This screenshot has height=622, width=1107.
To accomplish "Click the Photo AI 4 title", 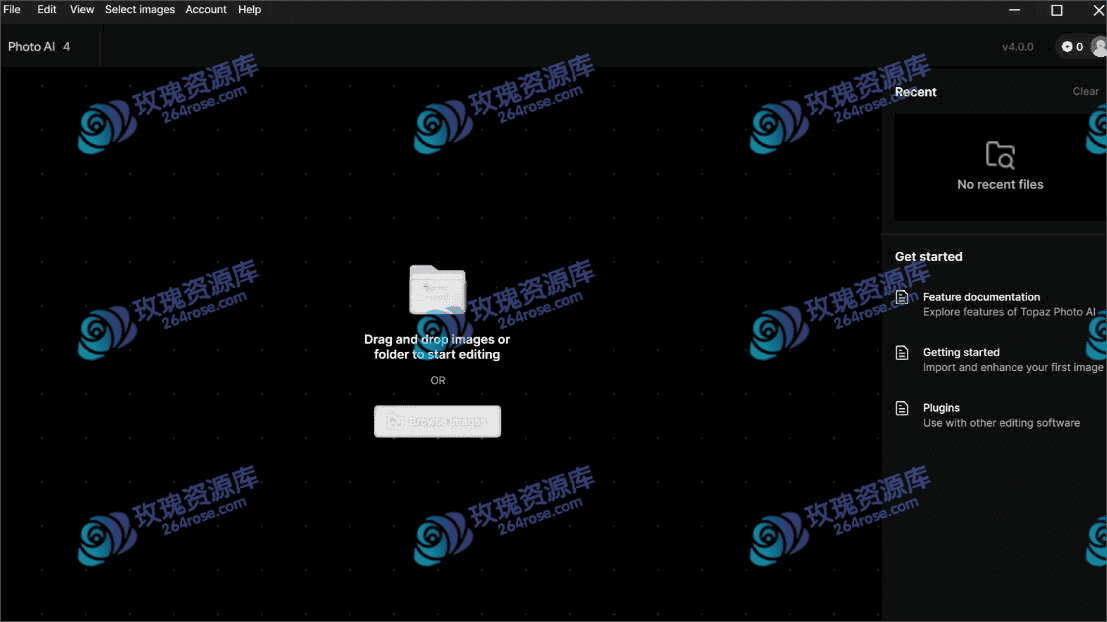I will pyautogui.click(x=39, y=47).
